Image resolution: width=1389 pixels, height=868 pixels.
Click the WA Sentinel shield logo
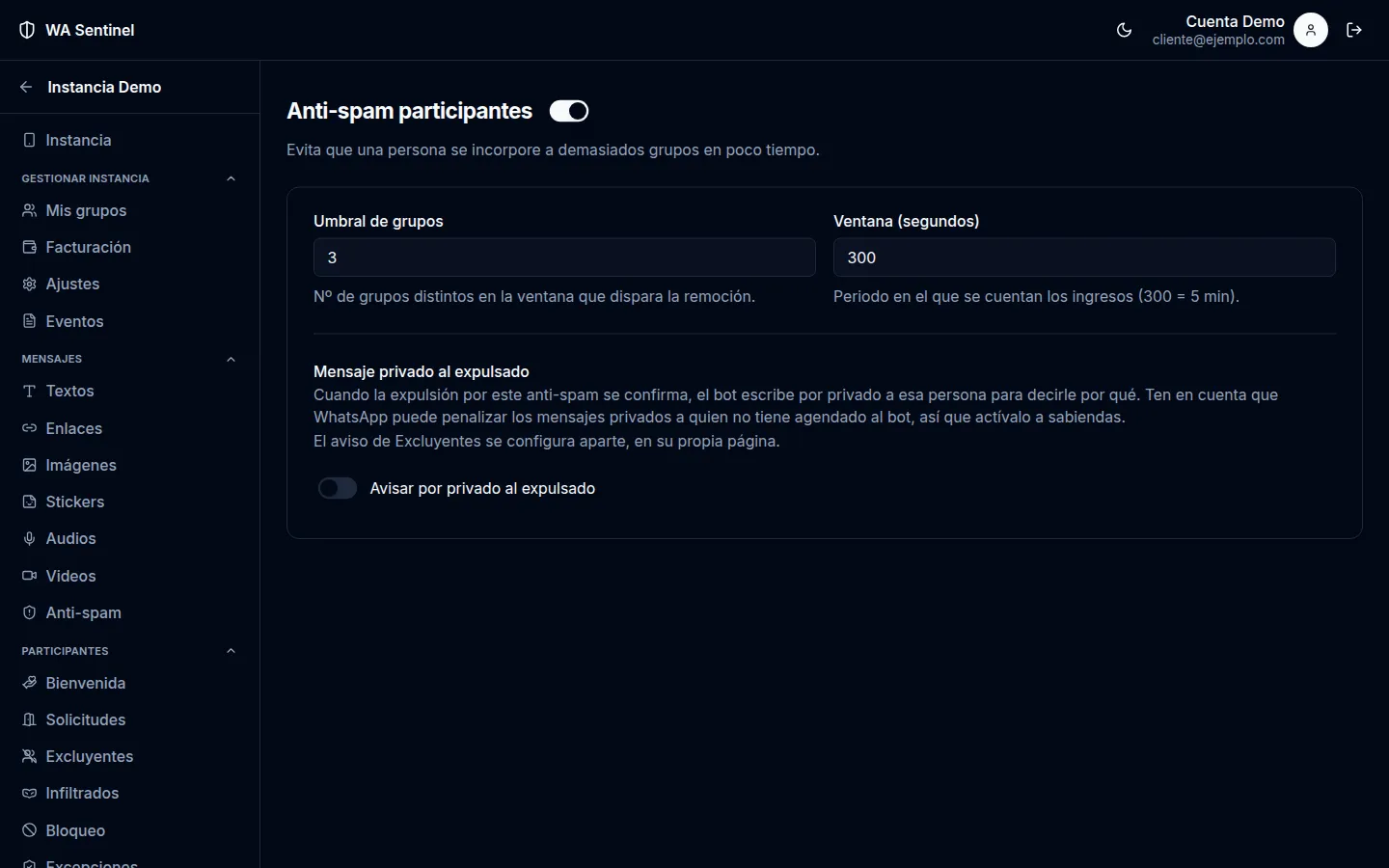click(27, 30)
